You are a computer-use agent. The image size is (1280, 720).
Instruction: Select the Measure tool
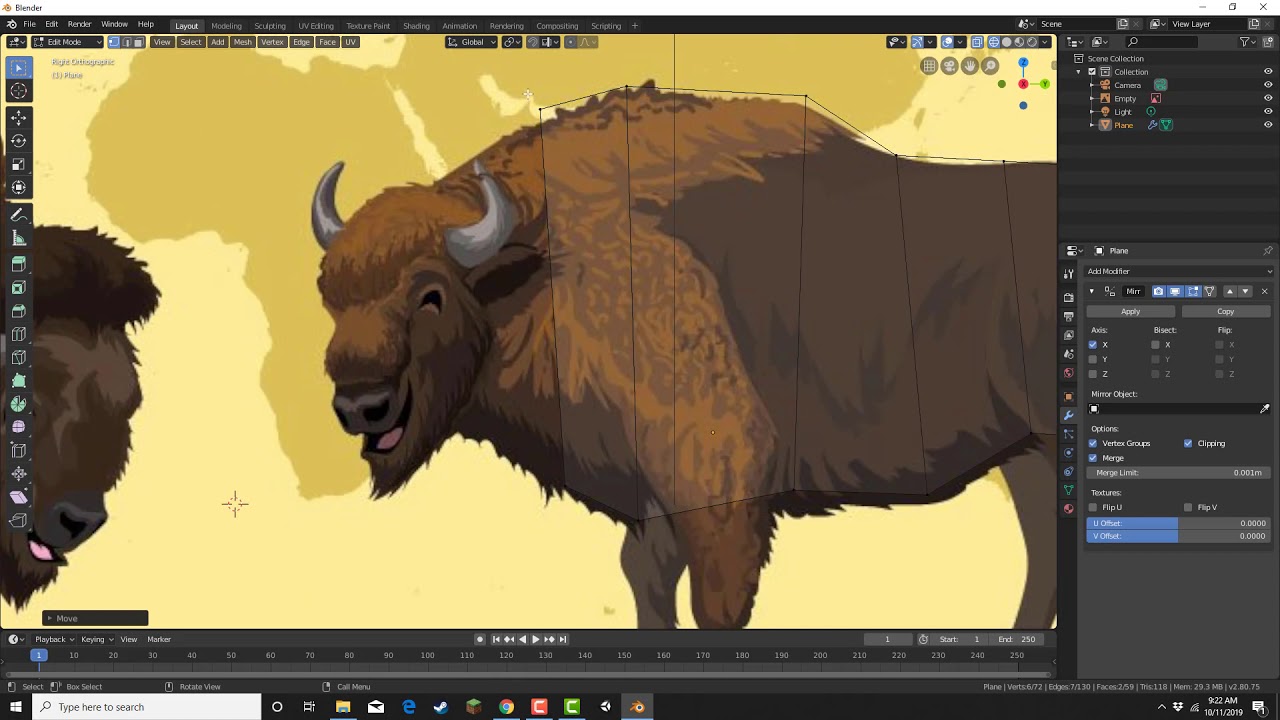coord(18,238)
